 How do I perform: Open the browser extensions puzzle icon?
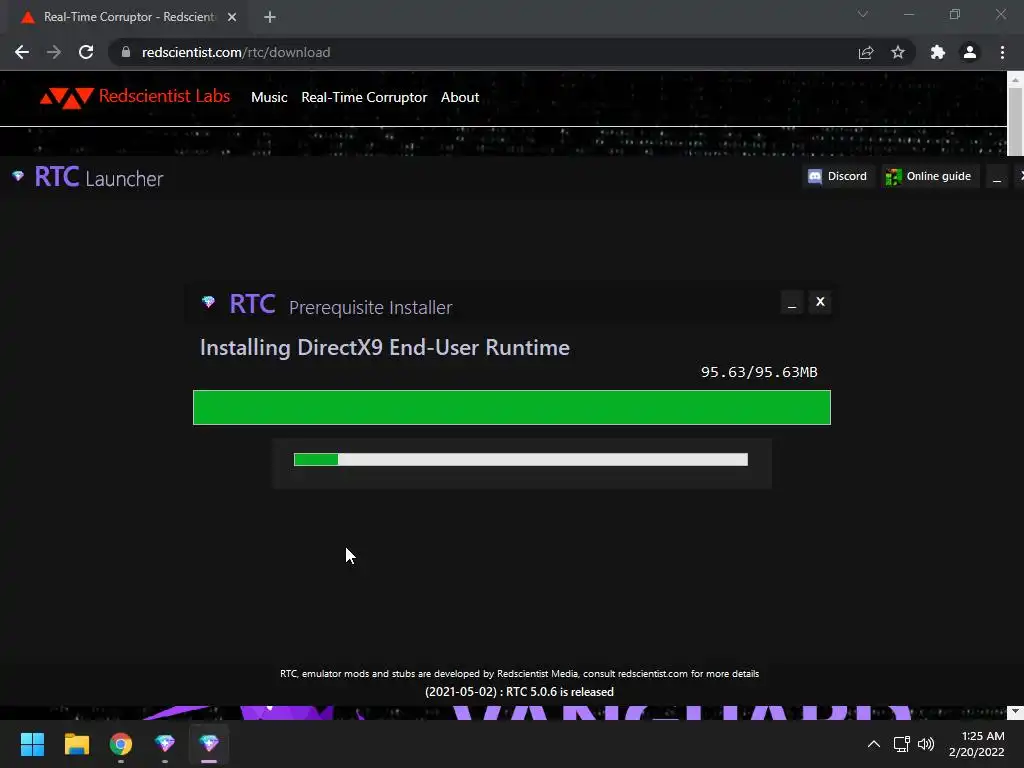938,52
